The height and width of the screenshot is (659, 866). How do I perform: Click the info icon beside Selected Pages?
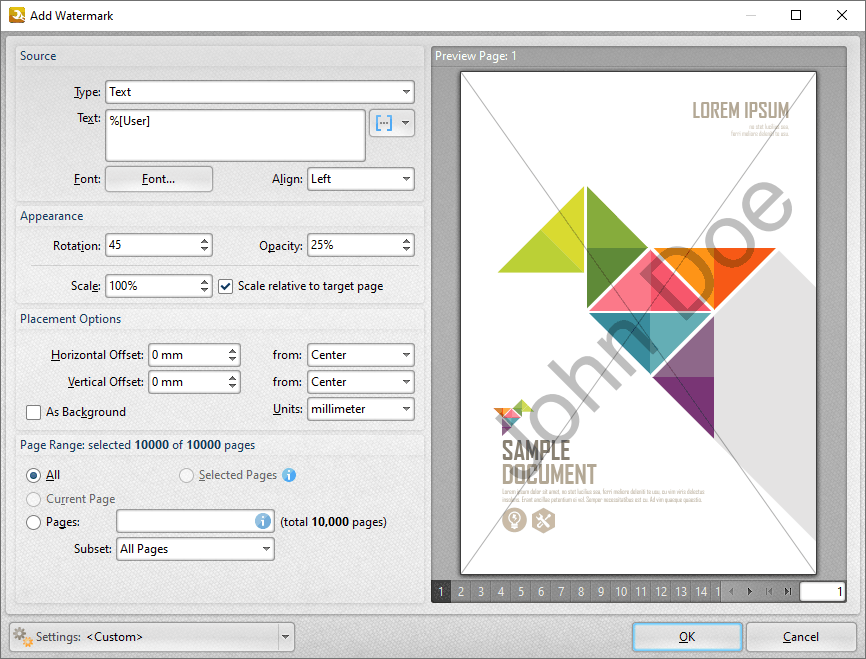coord(289,475)
